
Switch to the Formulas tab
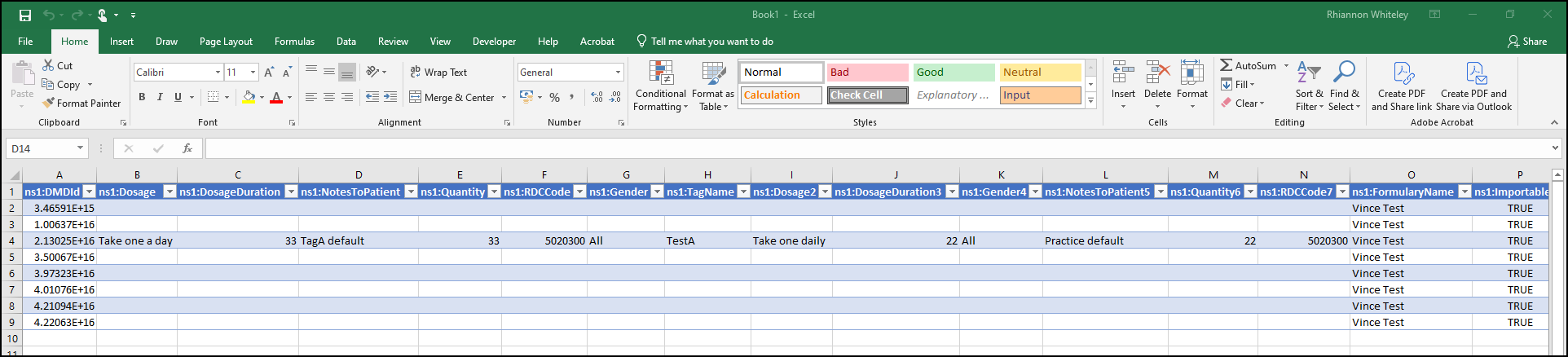[x=294, y=42]
